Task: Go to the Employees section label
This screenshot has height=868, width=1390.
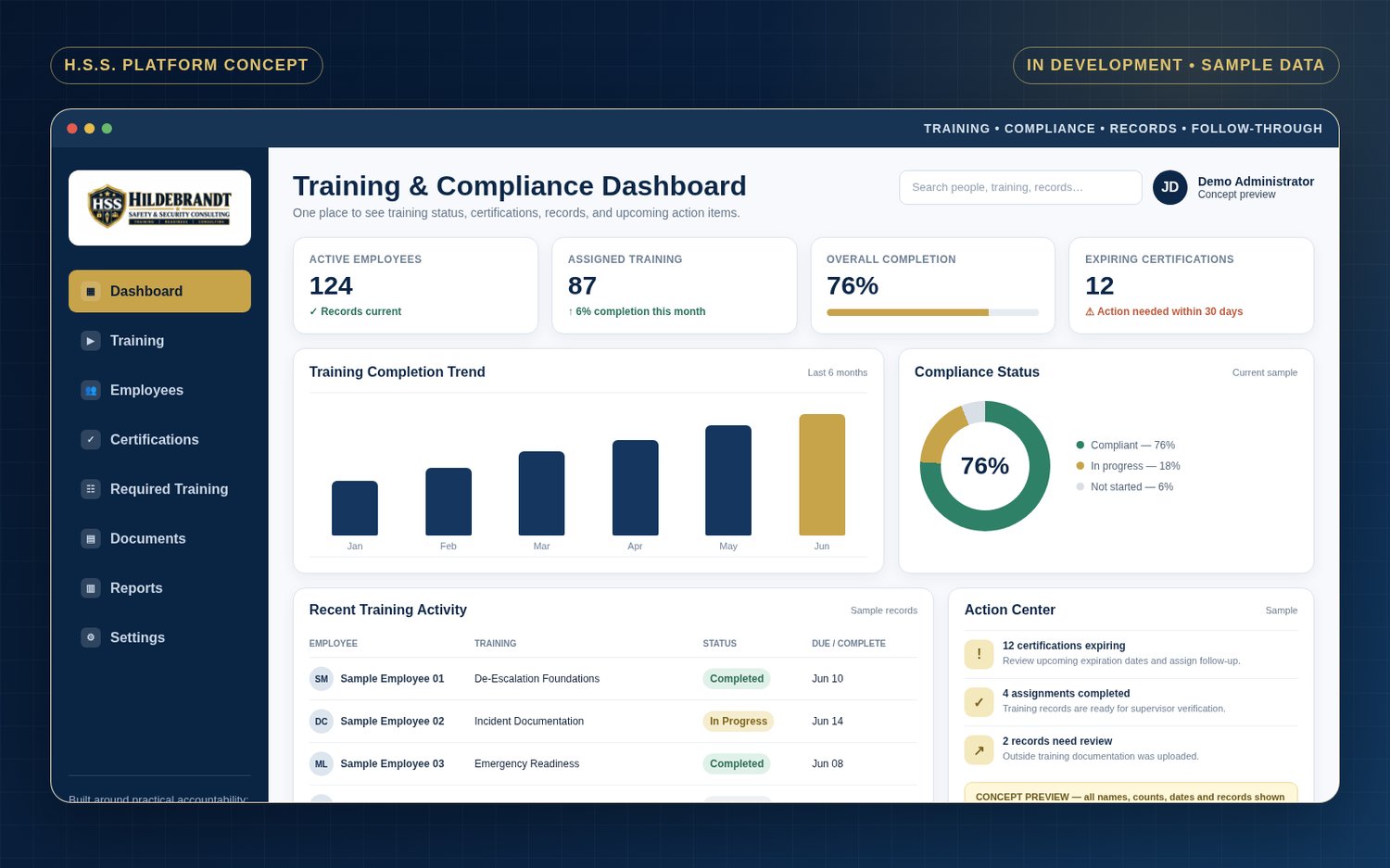Action: pyautogui.click(x=146, y=390)
